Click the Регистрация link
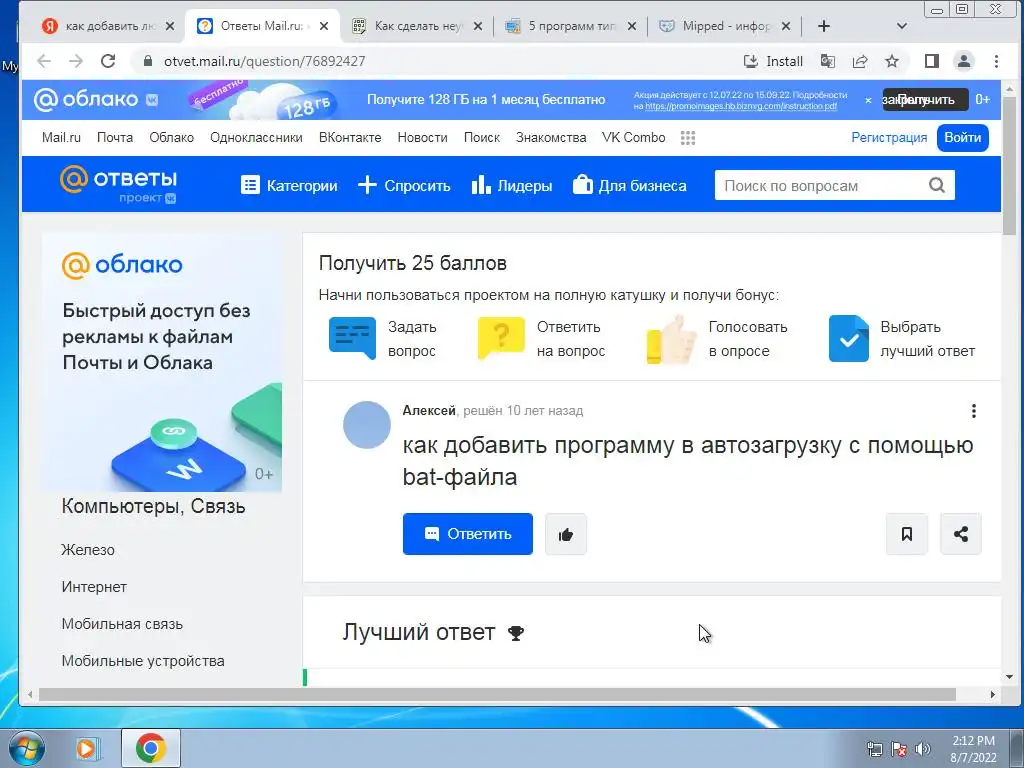The image size is (1024, 768). click(x=889, y=138)
